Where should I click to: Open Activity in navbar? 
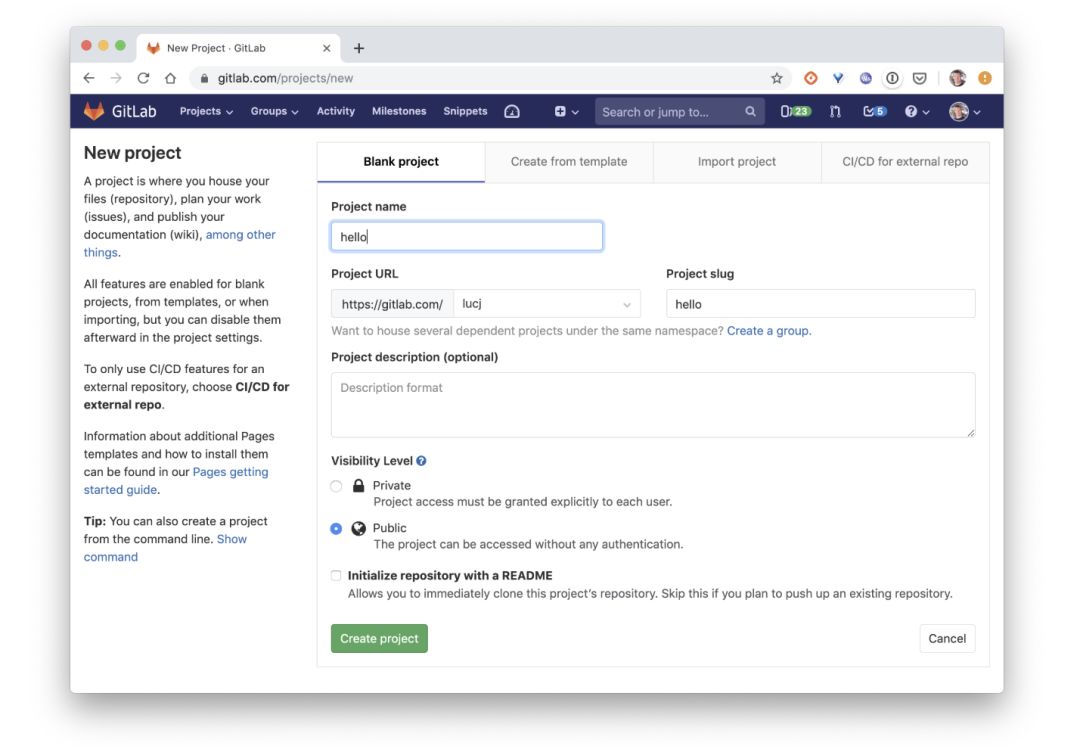335,111
